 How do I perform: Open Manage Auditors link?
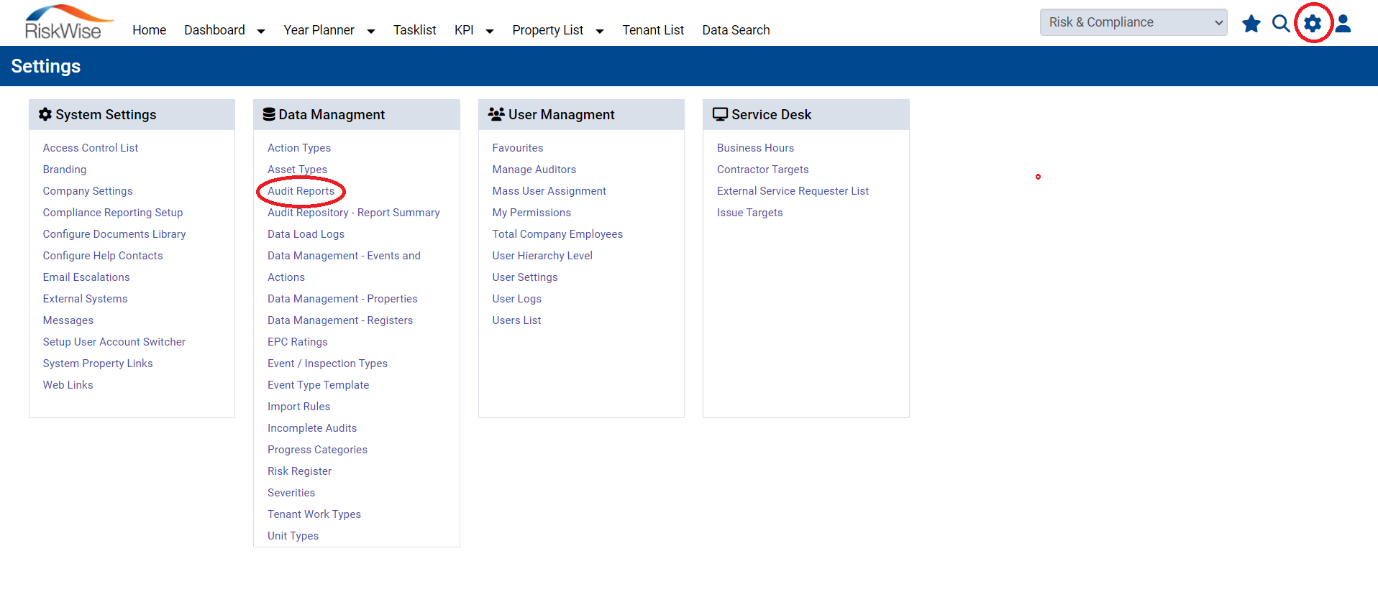click(534, 170)
